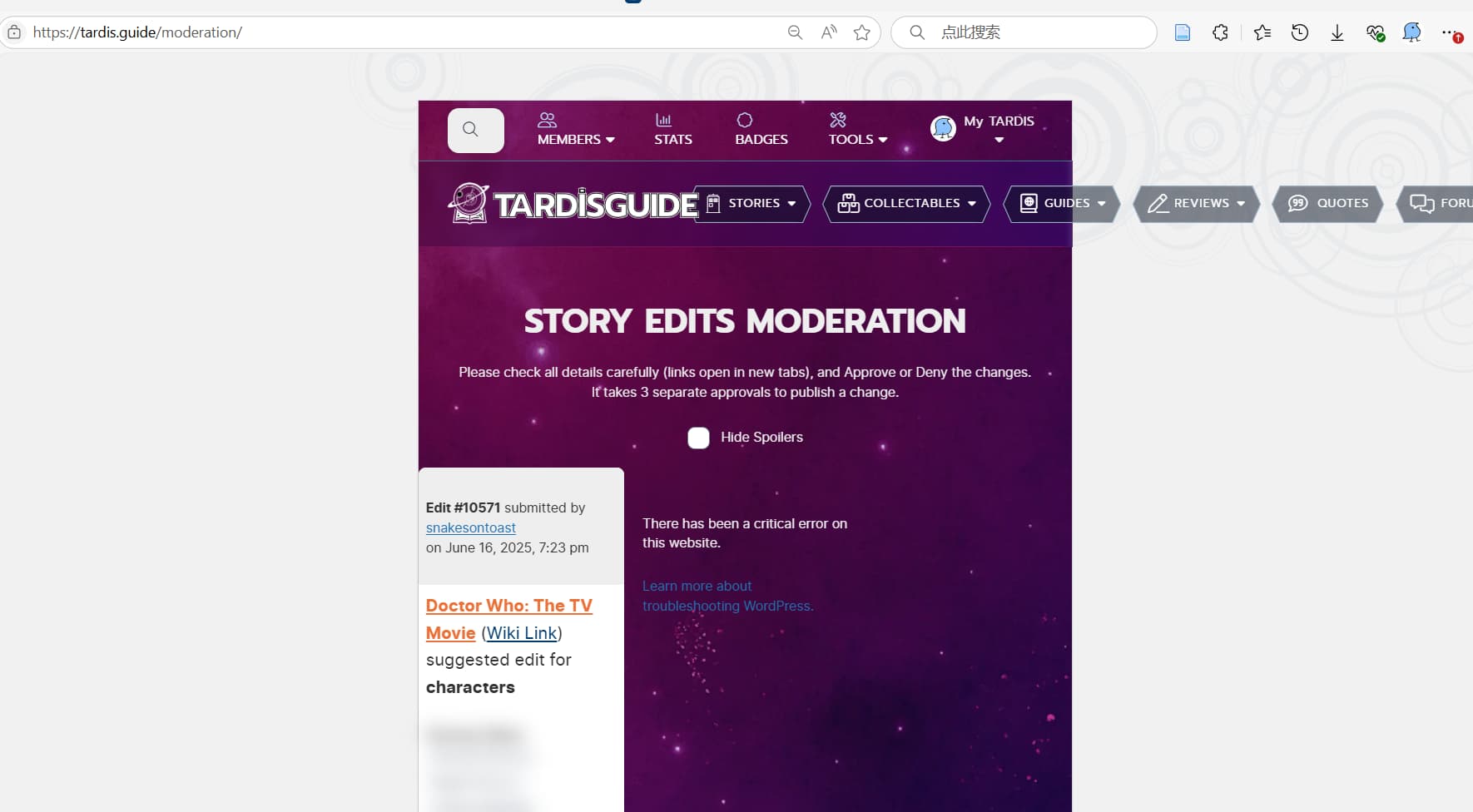1473x812 pixels.
Task: Expand the My TARDIS dropdown arrow
Action: click(x=999, y=140)
